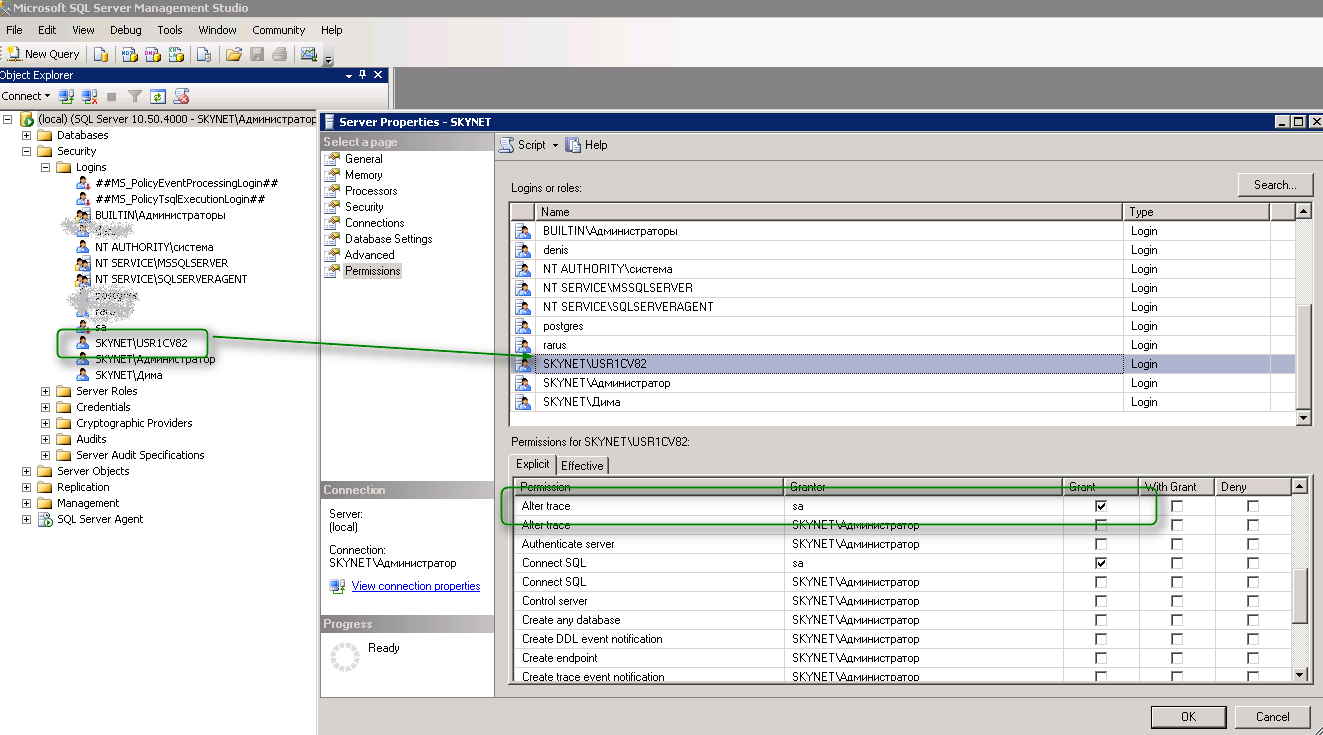Open the File menu

14,30
